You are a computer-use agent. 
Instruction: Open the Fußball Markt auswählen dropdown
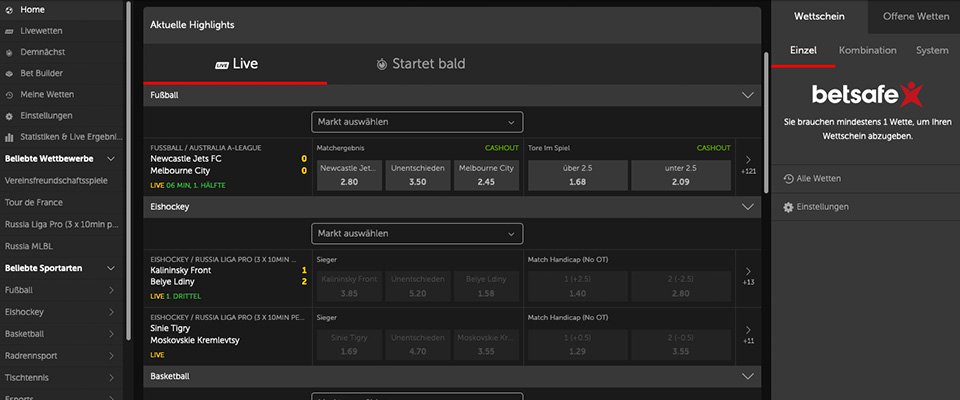(417, 122)
